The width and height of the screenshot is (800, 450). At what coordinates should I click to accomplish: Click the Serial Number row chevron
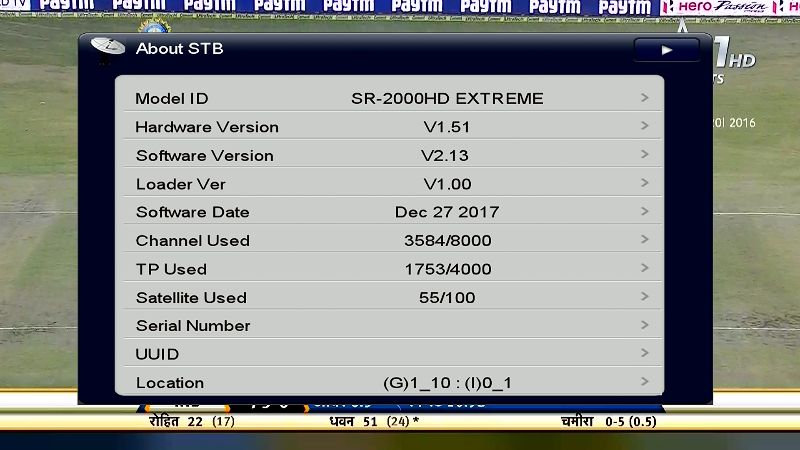(x=645, y=325)
